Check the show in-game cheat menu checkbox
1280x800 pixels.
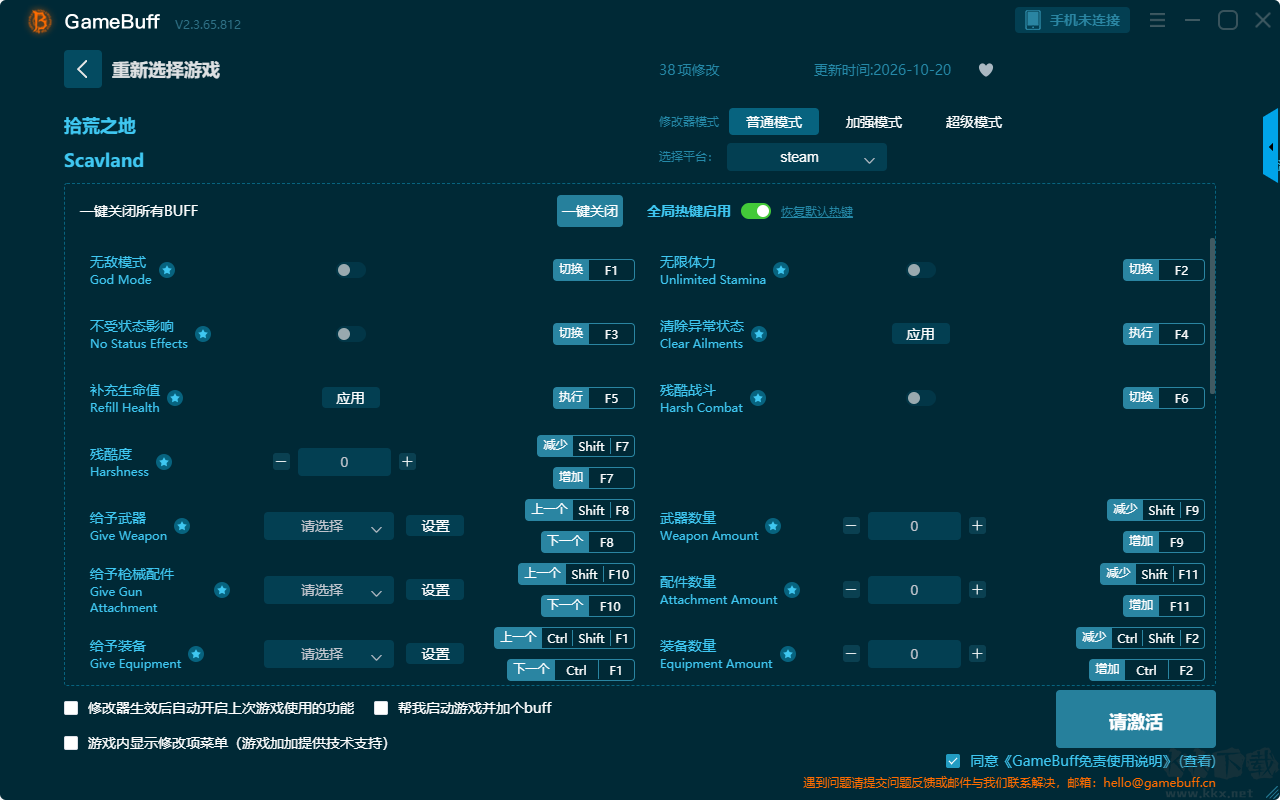tap(71, 743)
